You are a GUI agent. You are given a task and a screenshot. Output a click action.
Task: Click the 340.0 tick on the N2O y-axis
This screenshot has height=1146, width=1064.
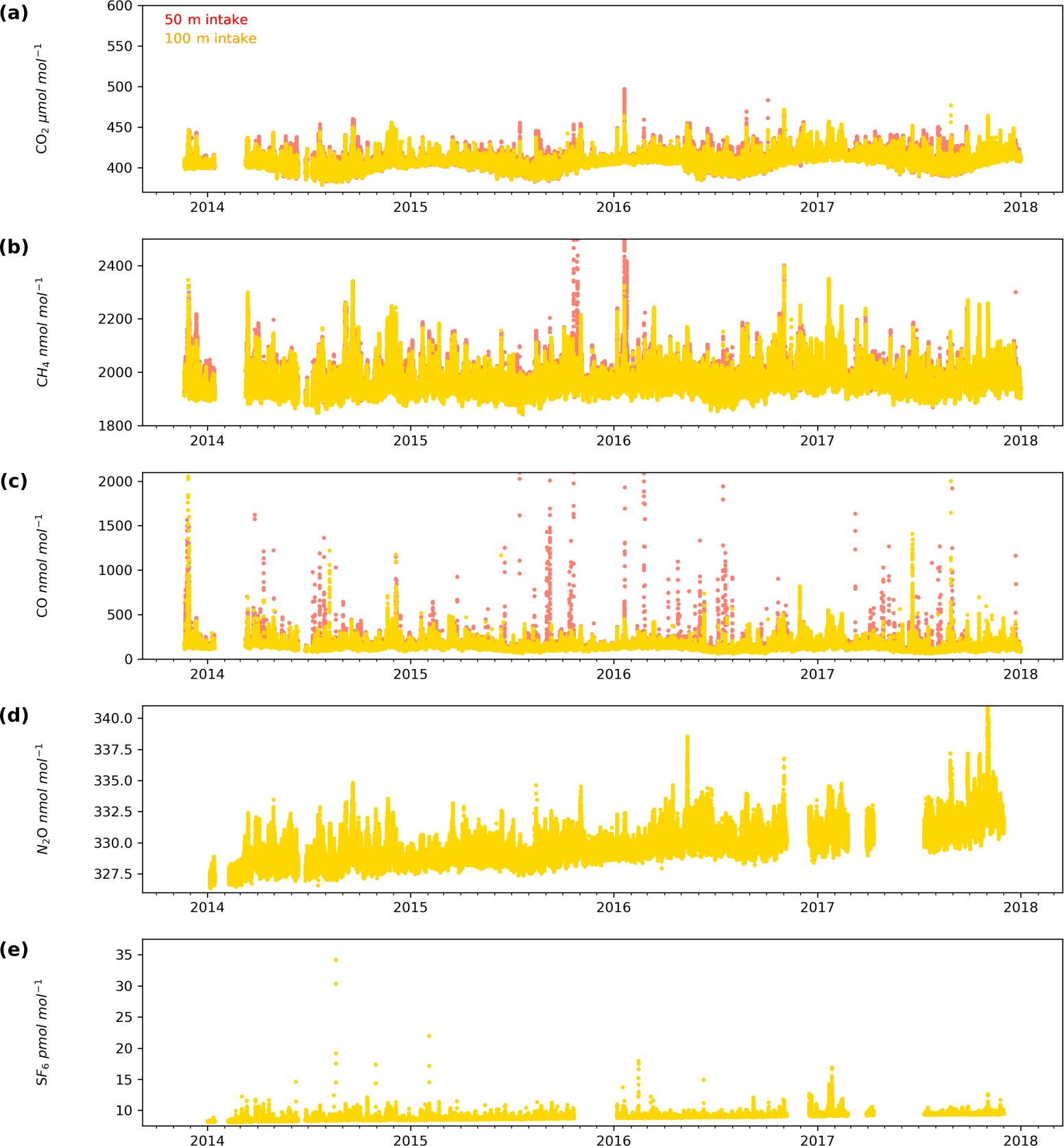coord(113,718)
